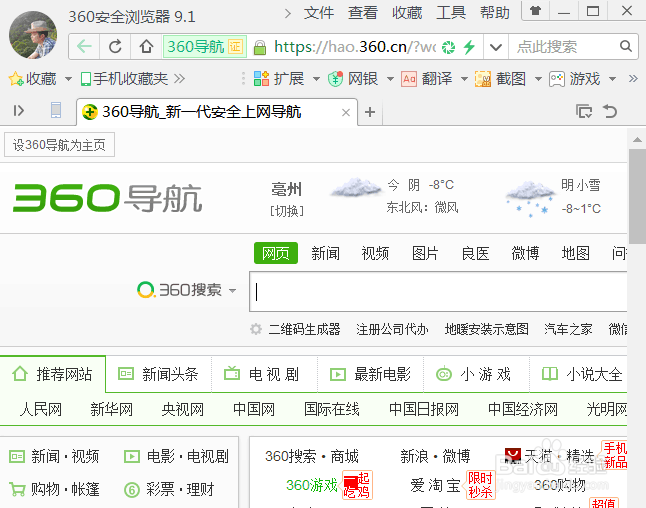This screenshot has height=508, width=646.
Task: Click the screenshot capture icon
Action: pyautogui.click(x=483, y=79)
